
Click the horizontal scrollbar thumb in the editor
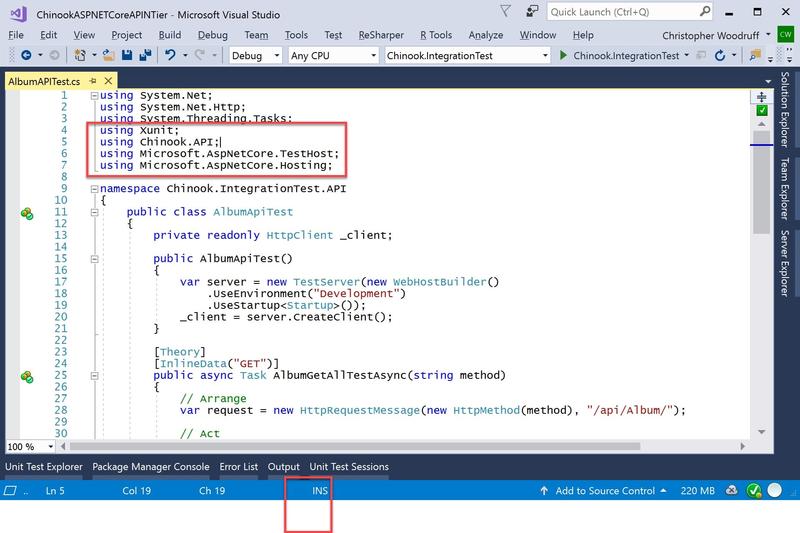coord(355,446)
